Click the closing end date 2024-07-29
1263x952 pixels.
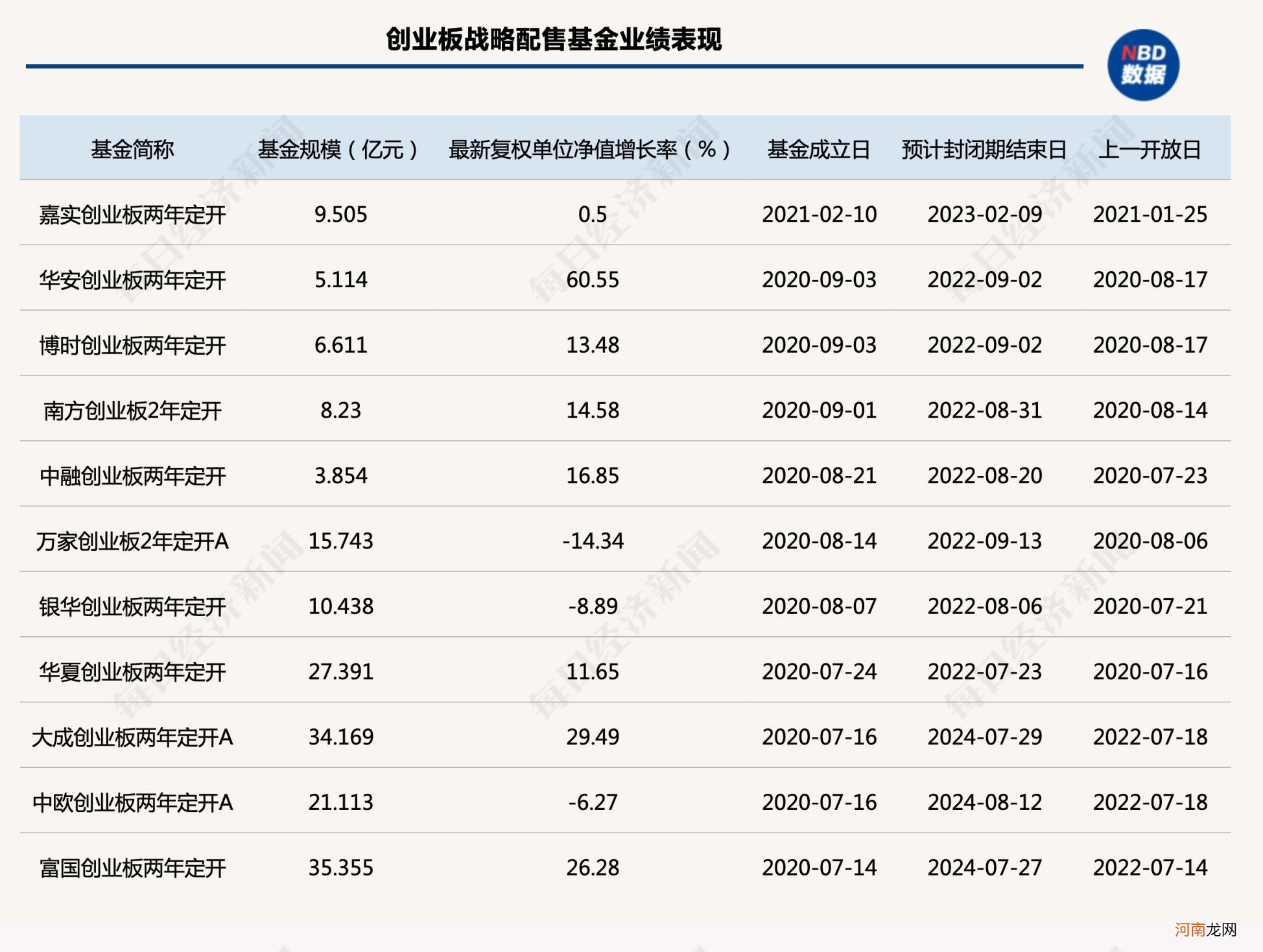pos(984,737)
